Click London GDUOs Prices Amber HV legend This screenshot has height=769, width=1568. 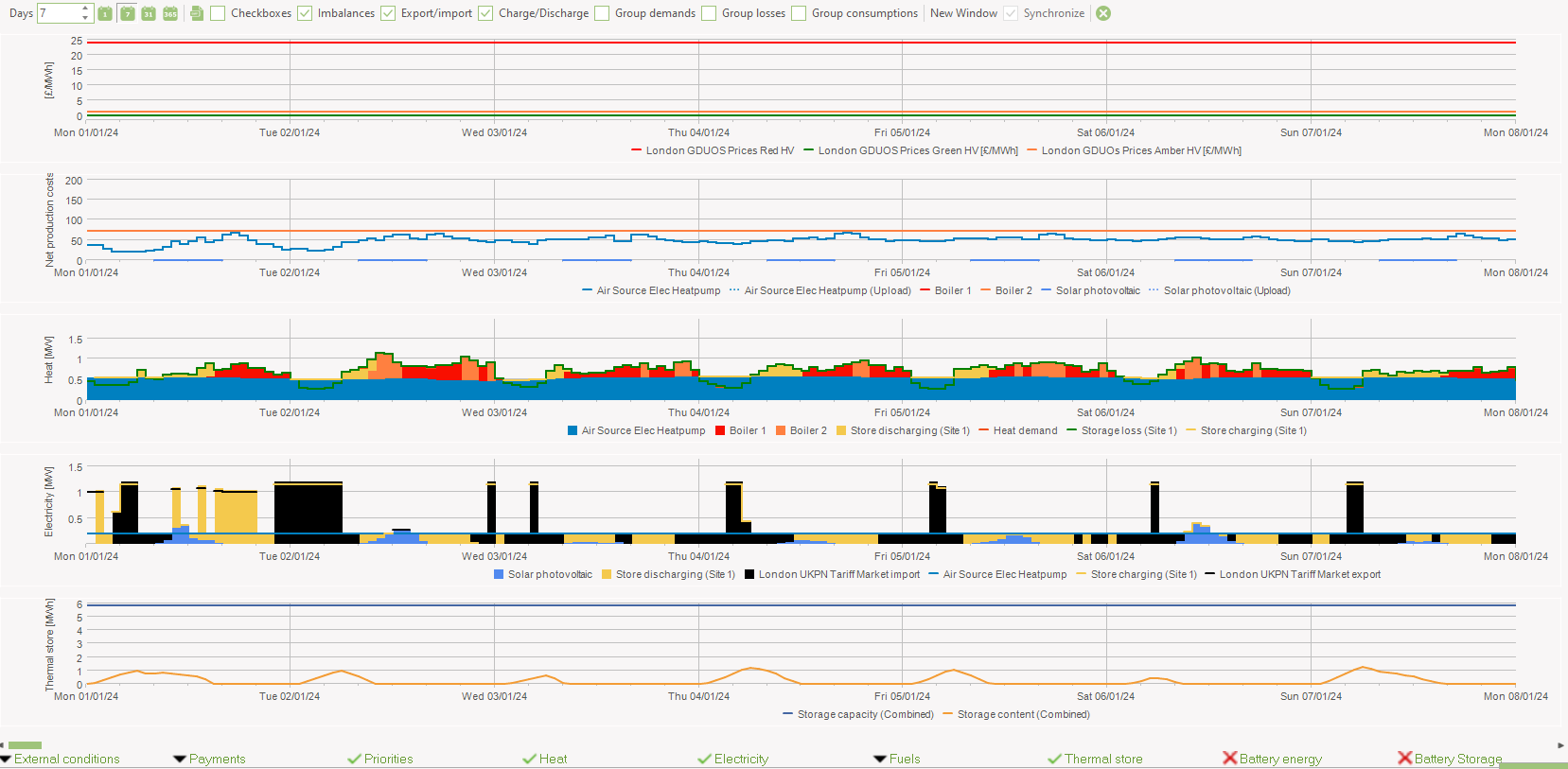tap(1134, 150)
